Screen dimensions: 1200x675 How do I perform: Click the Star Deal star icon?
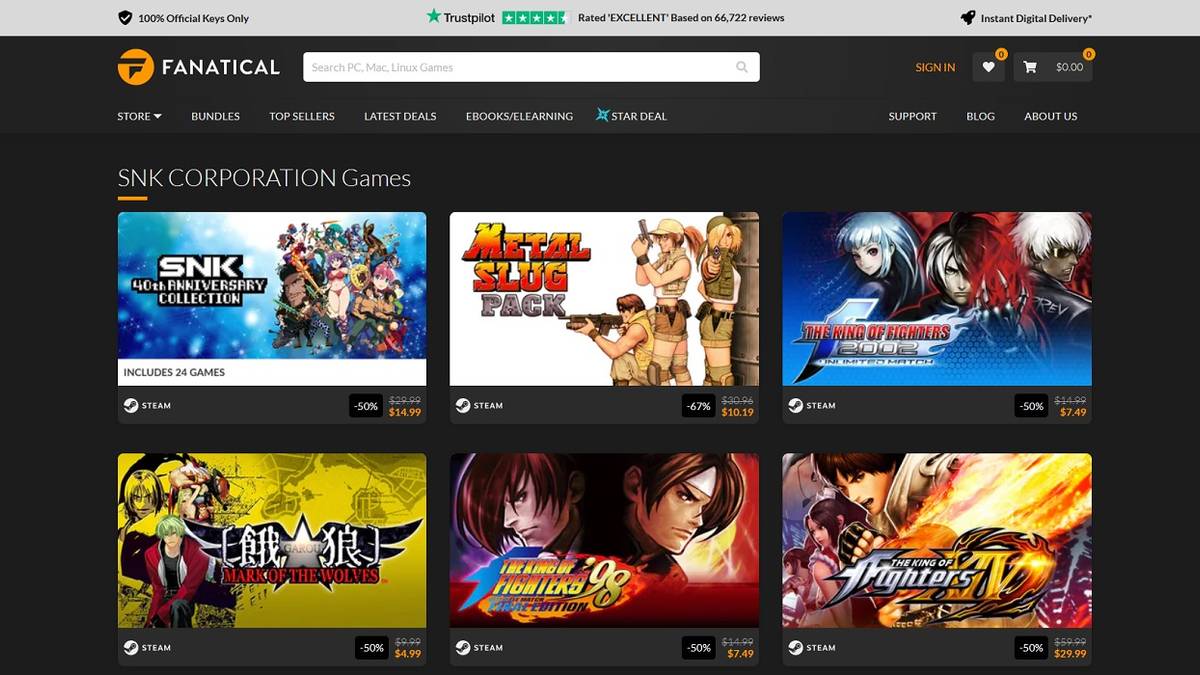click(600, 115)
